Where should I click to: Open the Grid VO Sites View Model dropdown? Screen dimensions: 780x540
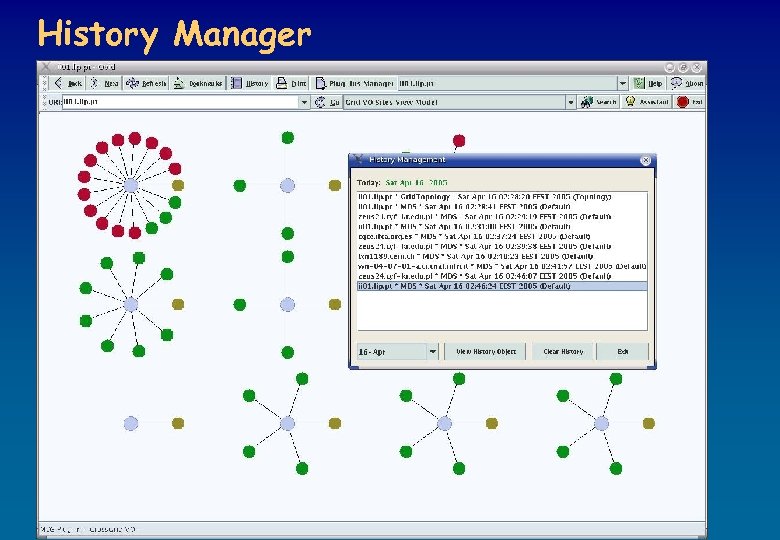click(571, 102)
